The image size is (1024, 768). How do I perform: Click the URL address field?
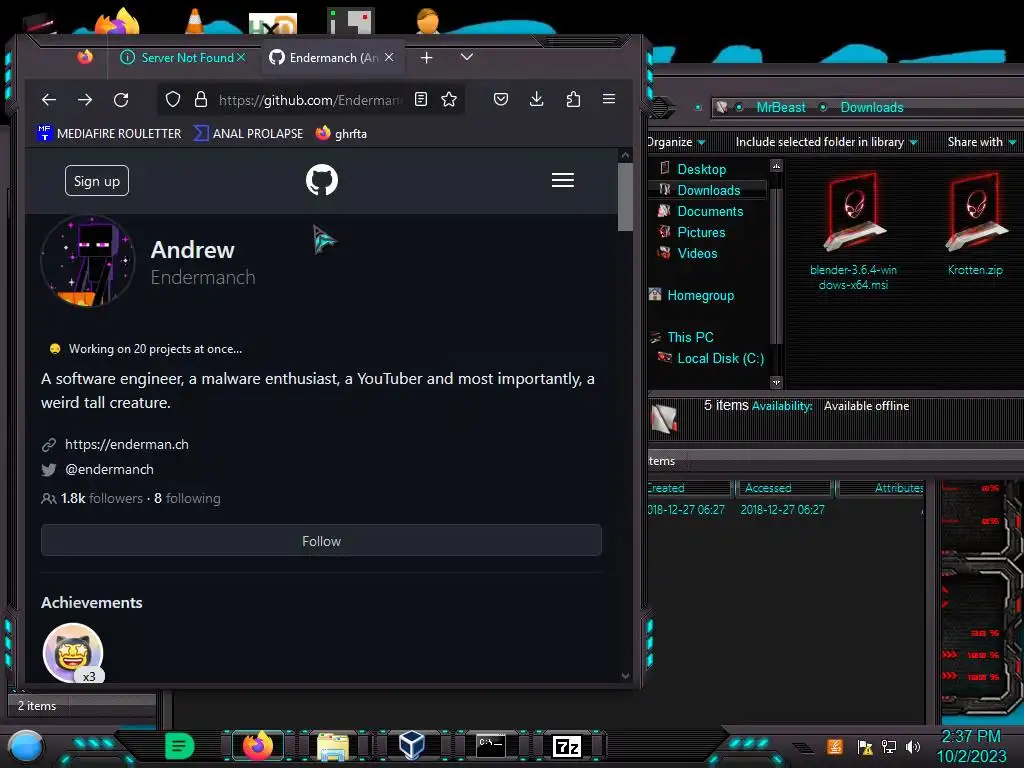click(x=308, y=100)
